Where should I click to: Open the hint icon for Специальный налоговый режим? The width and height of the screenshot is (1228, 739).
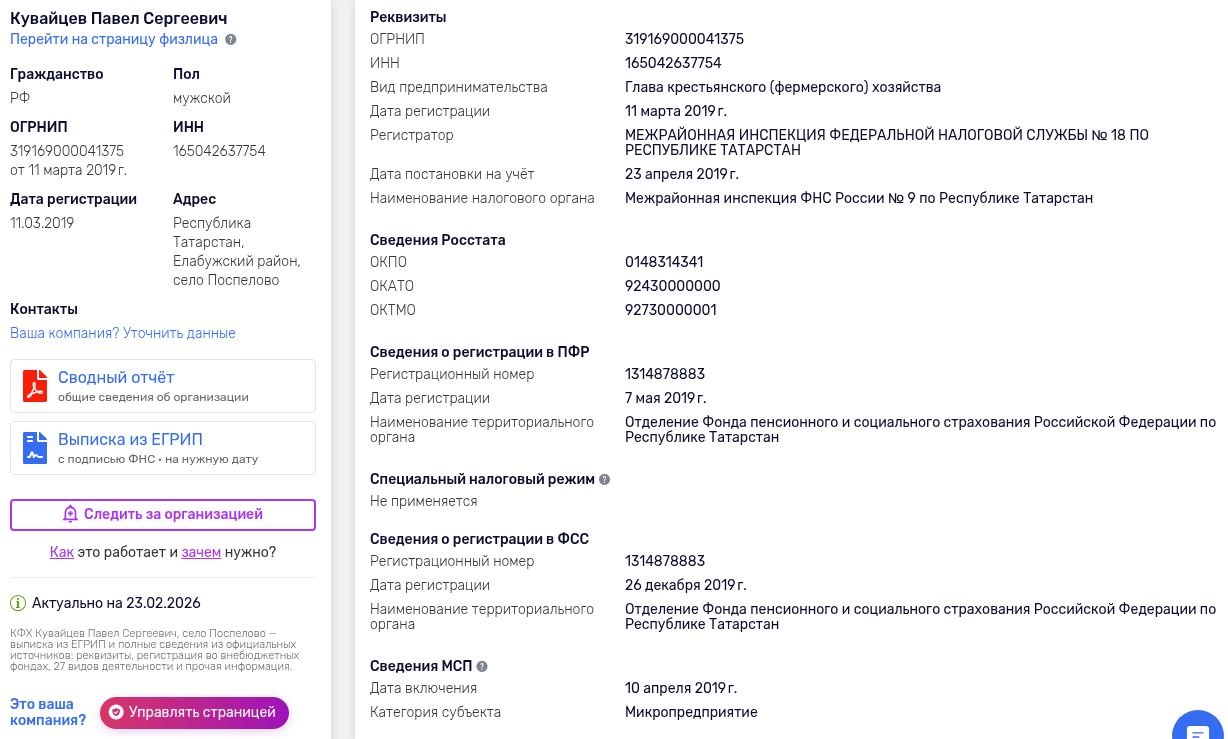pos(604,479)
